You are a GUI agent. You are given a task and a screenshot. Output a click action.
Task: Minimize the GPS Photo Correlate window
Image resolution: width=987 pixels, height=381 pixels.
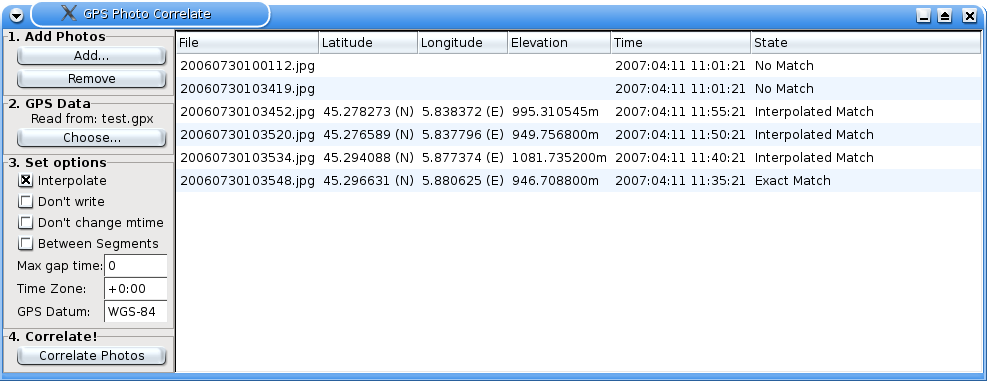coord(923,16)
